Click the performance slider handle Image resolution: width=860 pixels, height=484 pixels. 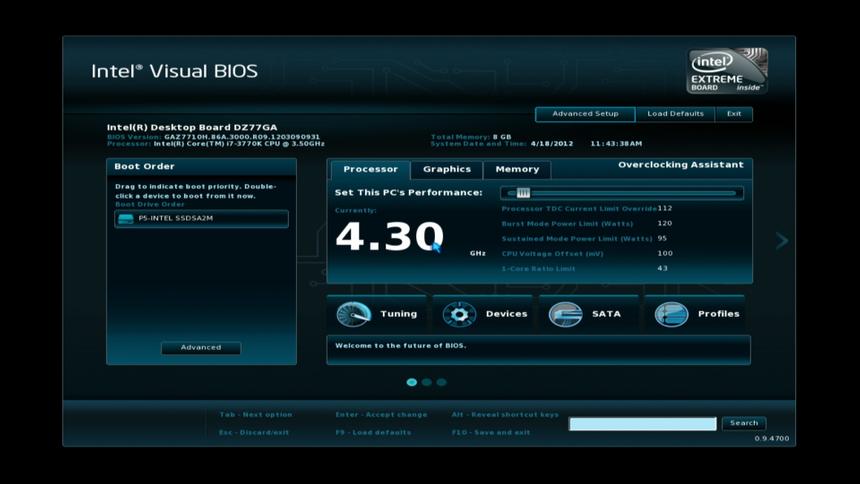point(523,193)
